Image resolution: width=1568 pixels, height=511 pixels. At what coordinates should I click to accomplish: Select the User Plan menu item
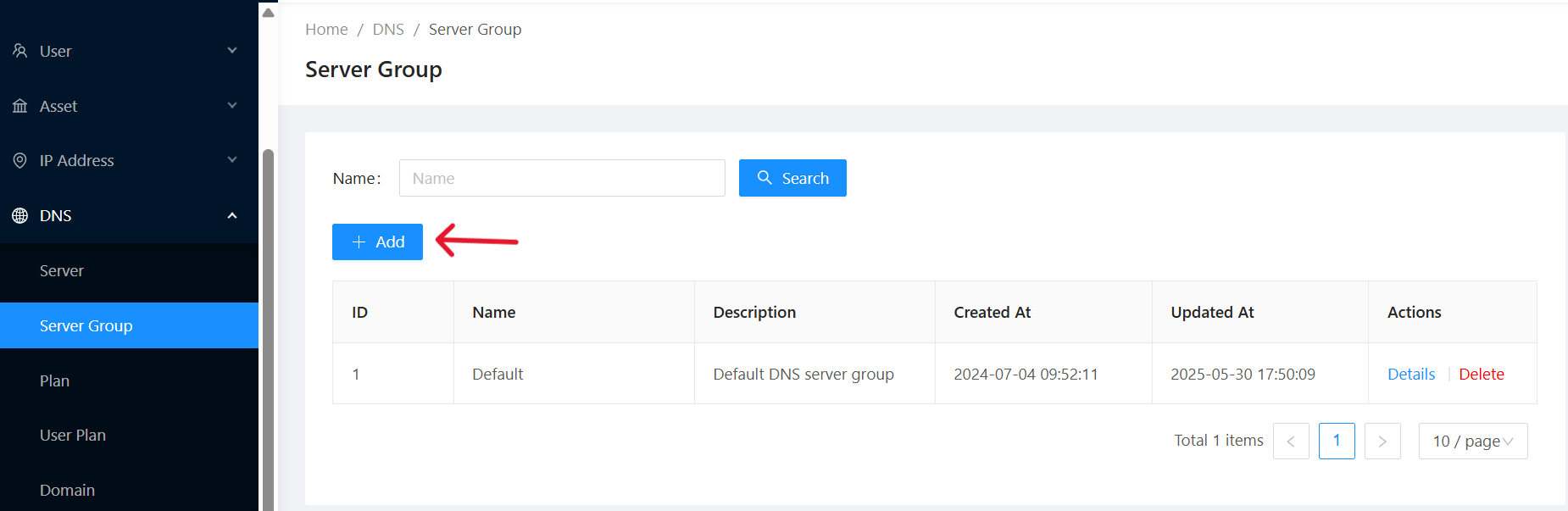[73, 436]
